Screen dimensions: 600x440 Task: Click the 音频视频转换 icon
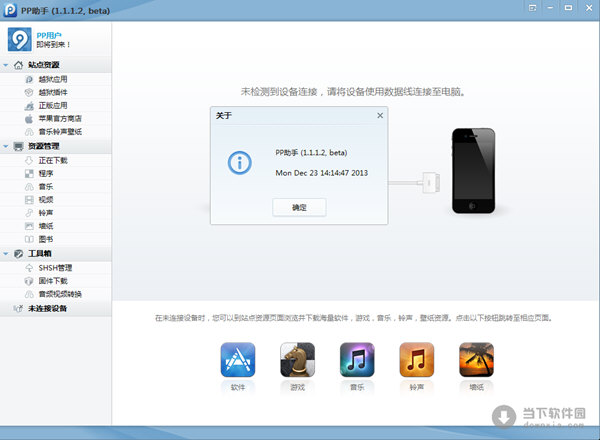click(x=29, y=294)
